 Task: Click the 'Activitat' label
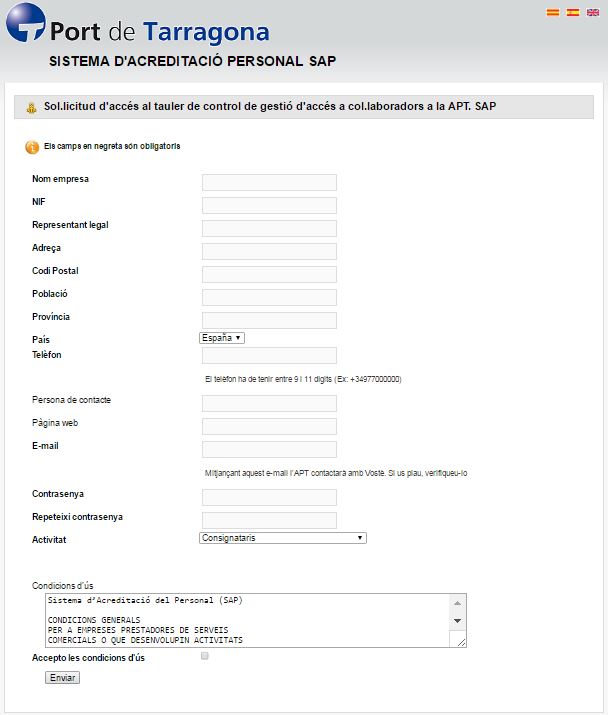coord(49,539)
